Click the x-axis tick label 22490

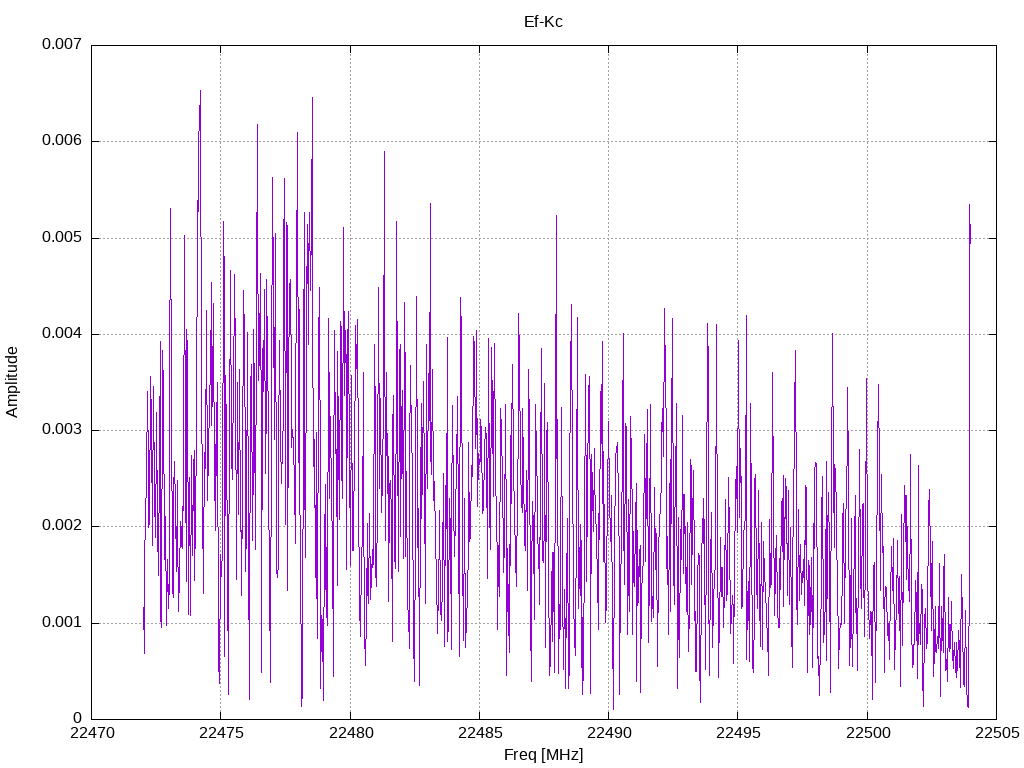pyautogui.click(x=609, y=733)
